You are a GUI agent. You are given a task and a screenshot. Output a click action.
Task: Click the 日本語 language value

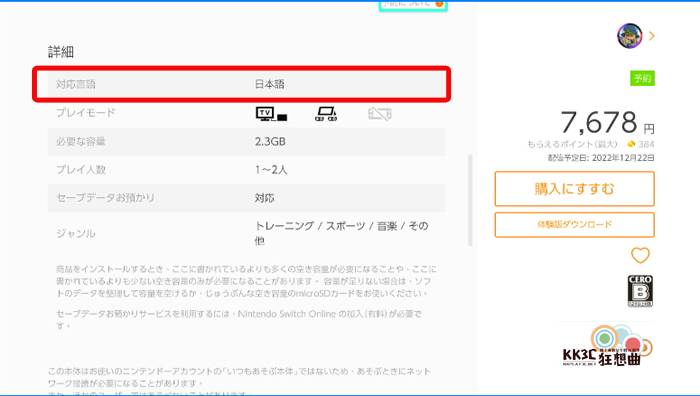coord(270,84)
